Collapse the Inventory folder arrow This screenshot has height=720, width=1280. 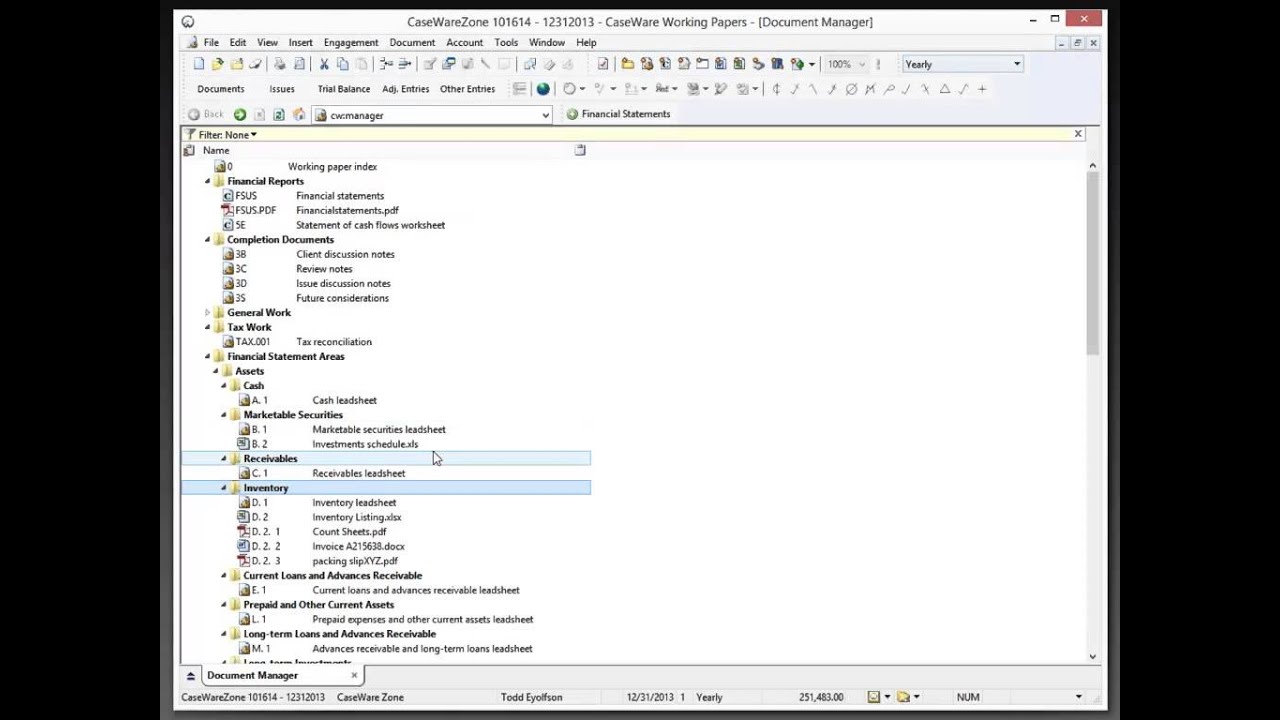[224, 488]
